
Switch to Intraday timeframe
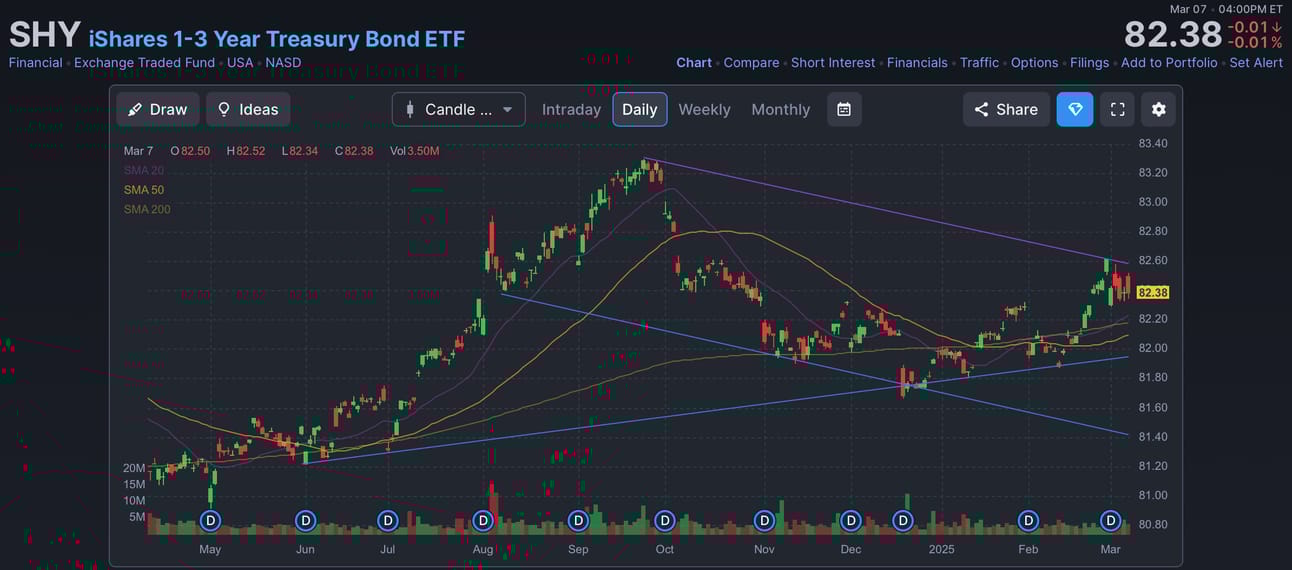coord(571,109)
